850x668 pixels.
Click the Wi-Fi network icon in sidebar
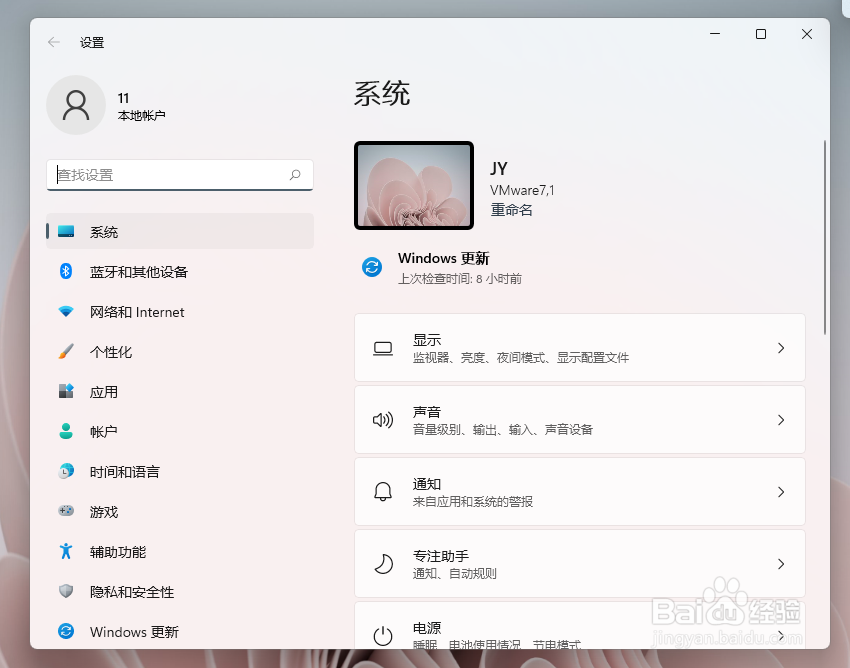[66, 312]
